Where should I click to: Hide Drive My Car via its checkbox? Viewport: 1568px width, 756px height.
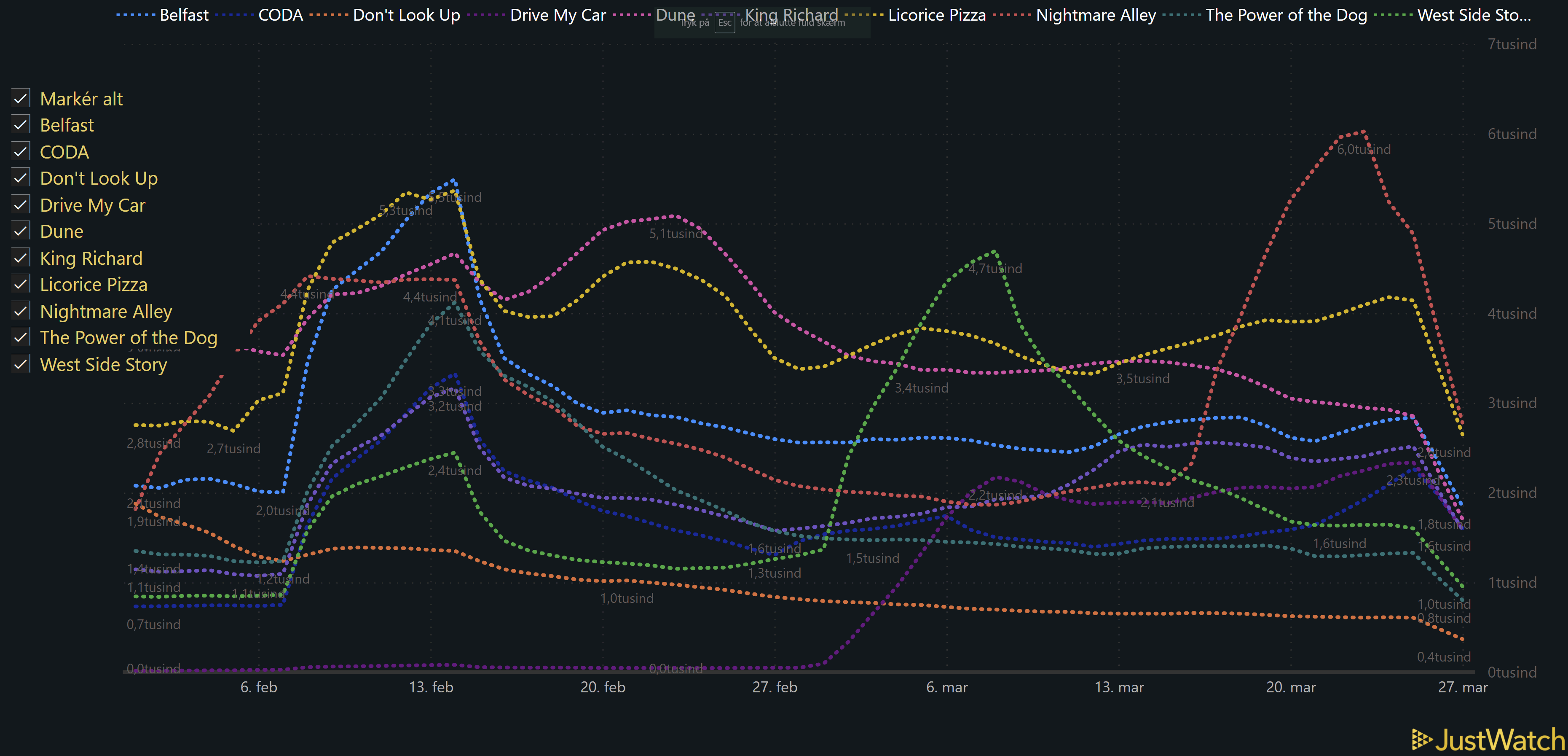[x=21, y=204]
